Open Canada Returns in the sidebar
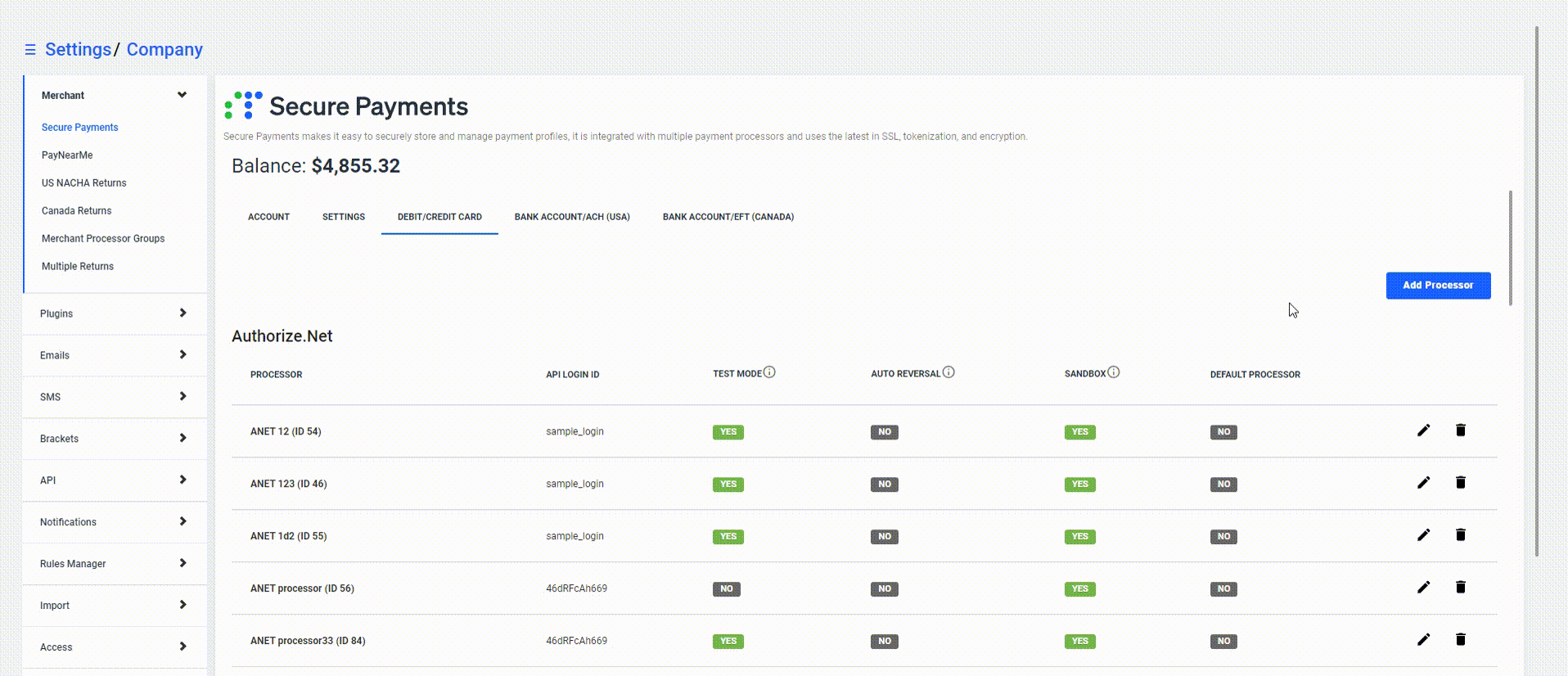 coord(77,211)
